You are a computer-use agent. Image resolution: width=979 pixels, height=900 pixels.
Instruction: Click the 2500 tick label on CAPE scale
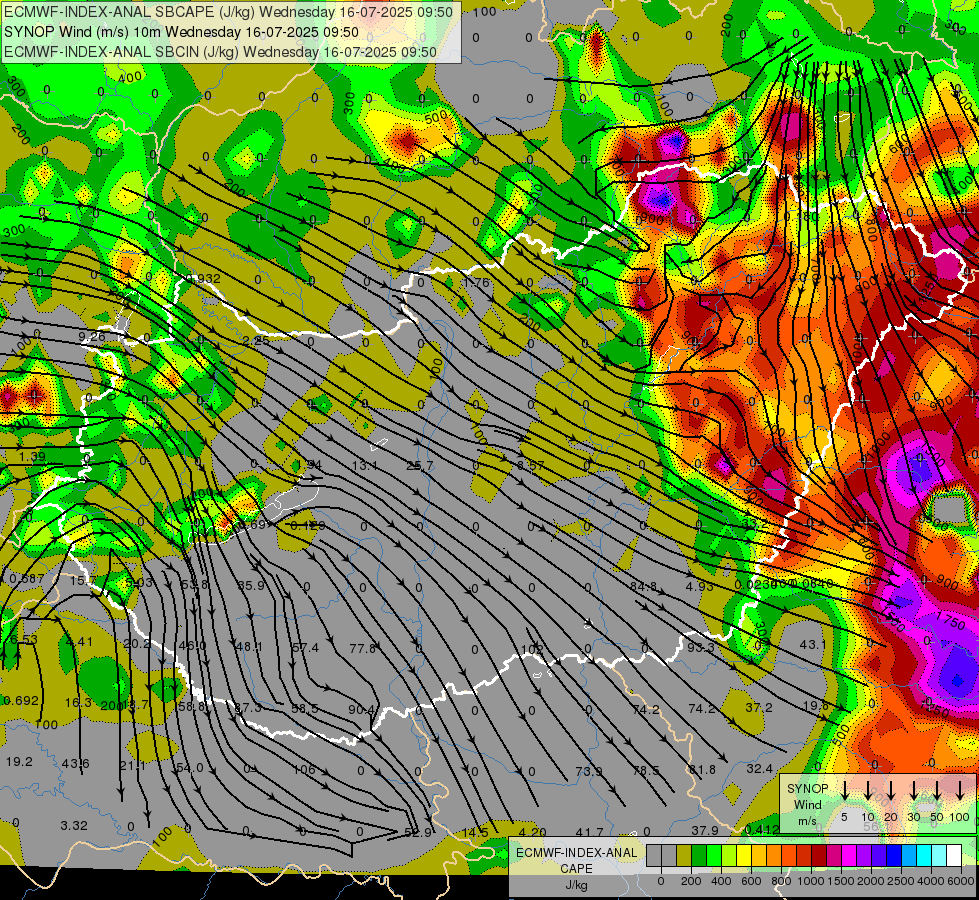coord(901,881)
